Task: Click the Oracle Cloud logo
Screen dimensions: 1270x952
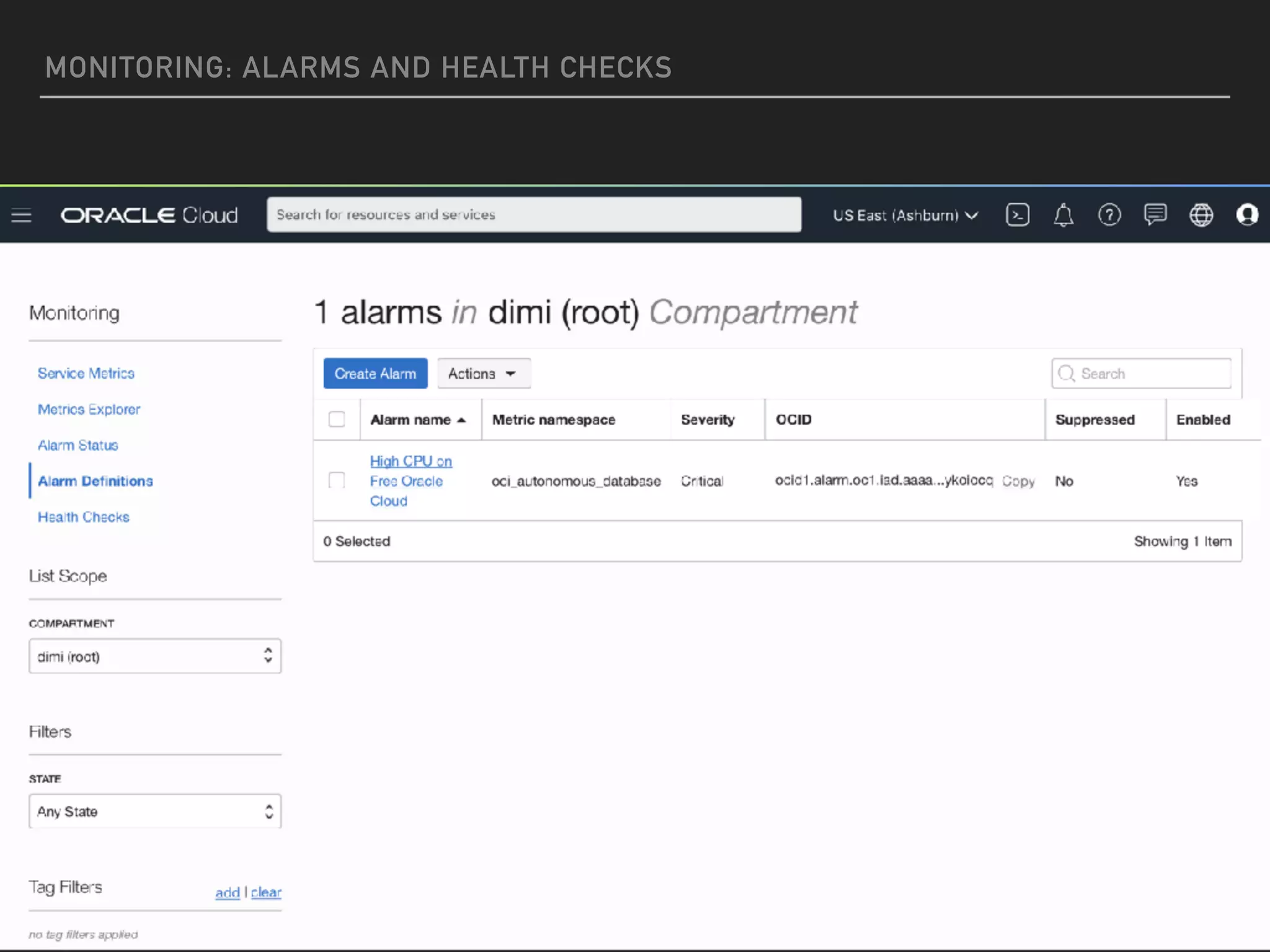Action: (149, 215)
